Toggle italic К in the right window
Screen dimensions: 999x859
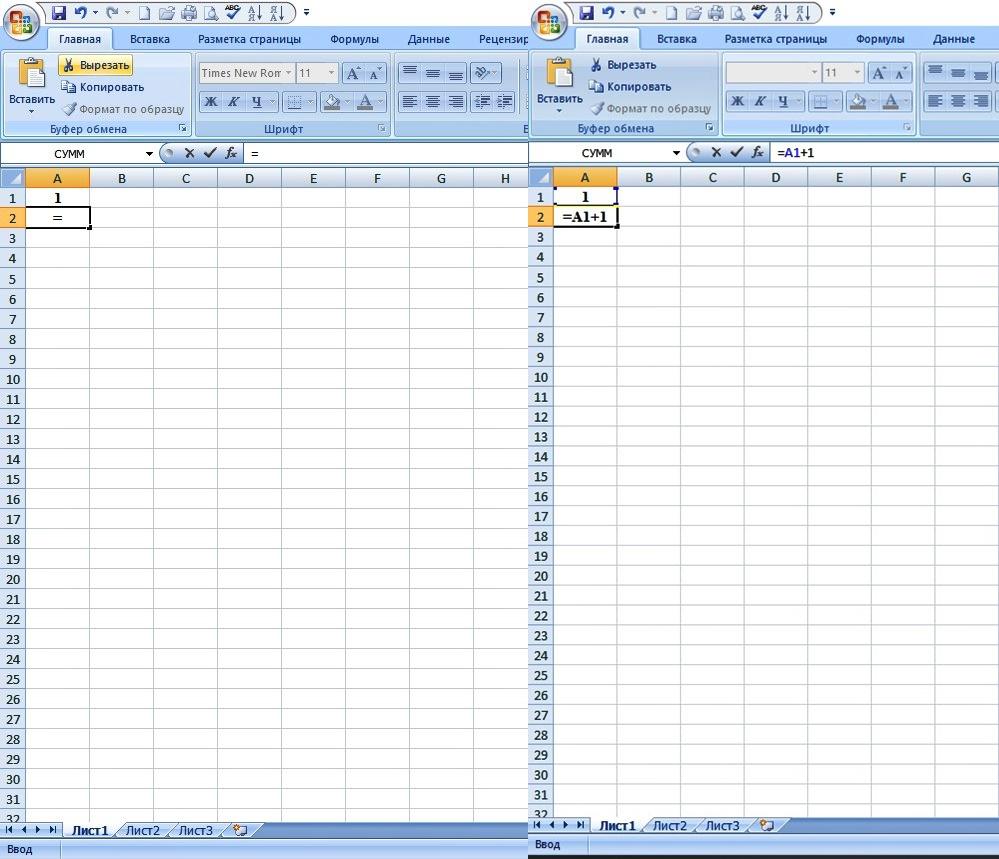point(760,102)
